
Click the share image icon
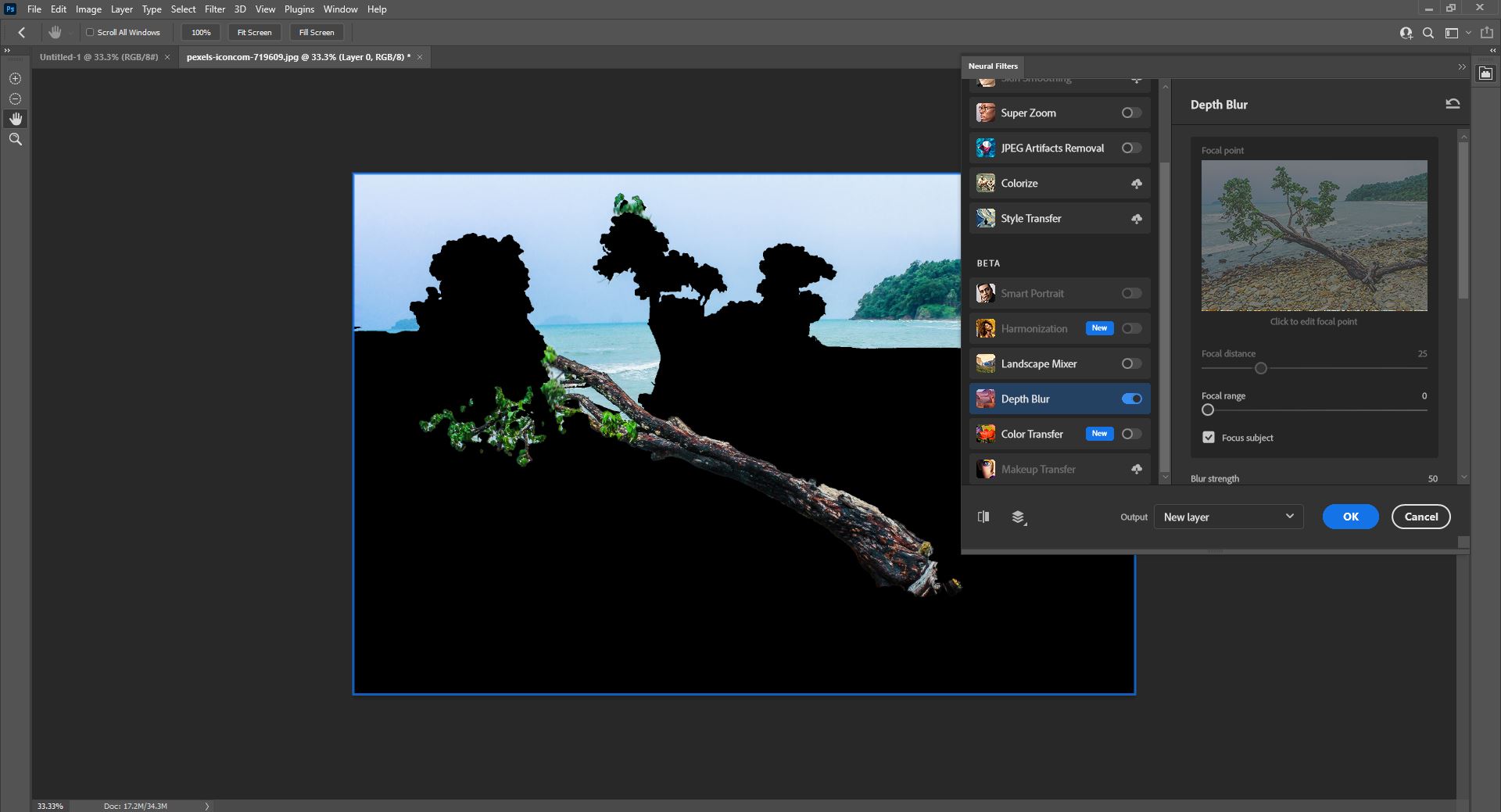(x=1486, y=33)
